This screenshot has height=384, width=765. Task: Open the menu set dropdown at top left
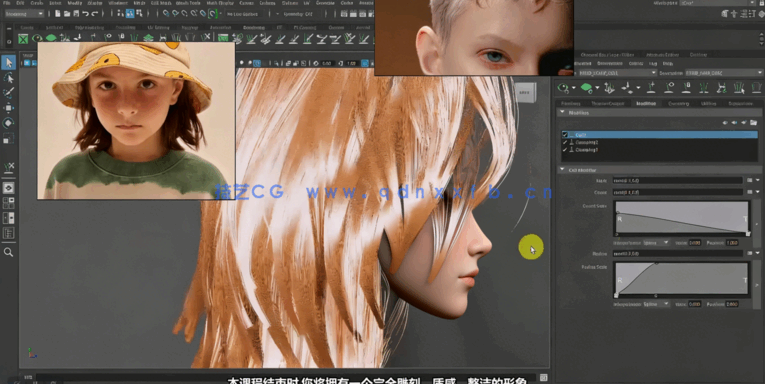coord(24,14)
